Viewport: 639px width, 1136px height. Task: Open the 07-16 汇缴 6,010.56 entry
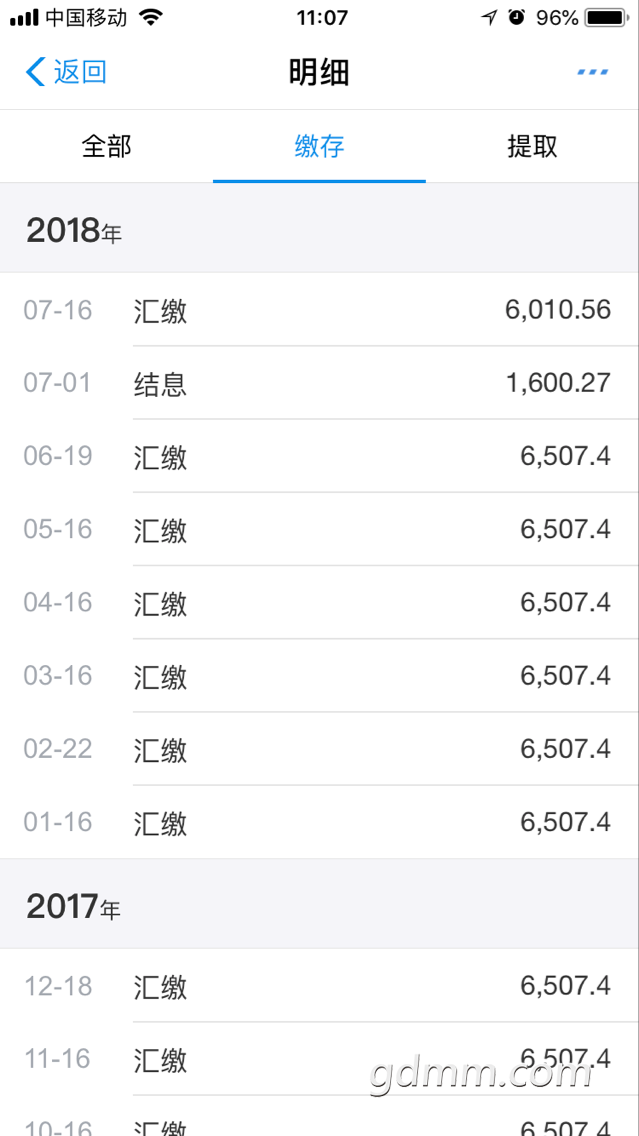tap(320, 309)
